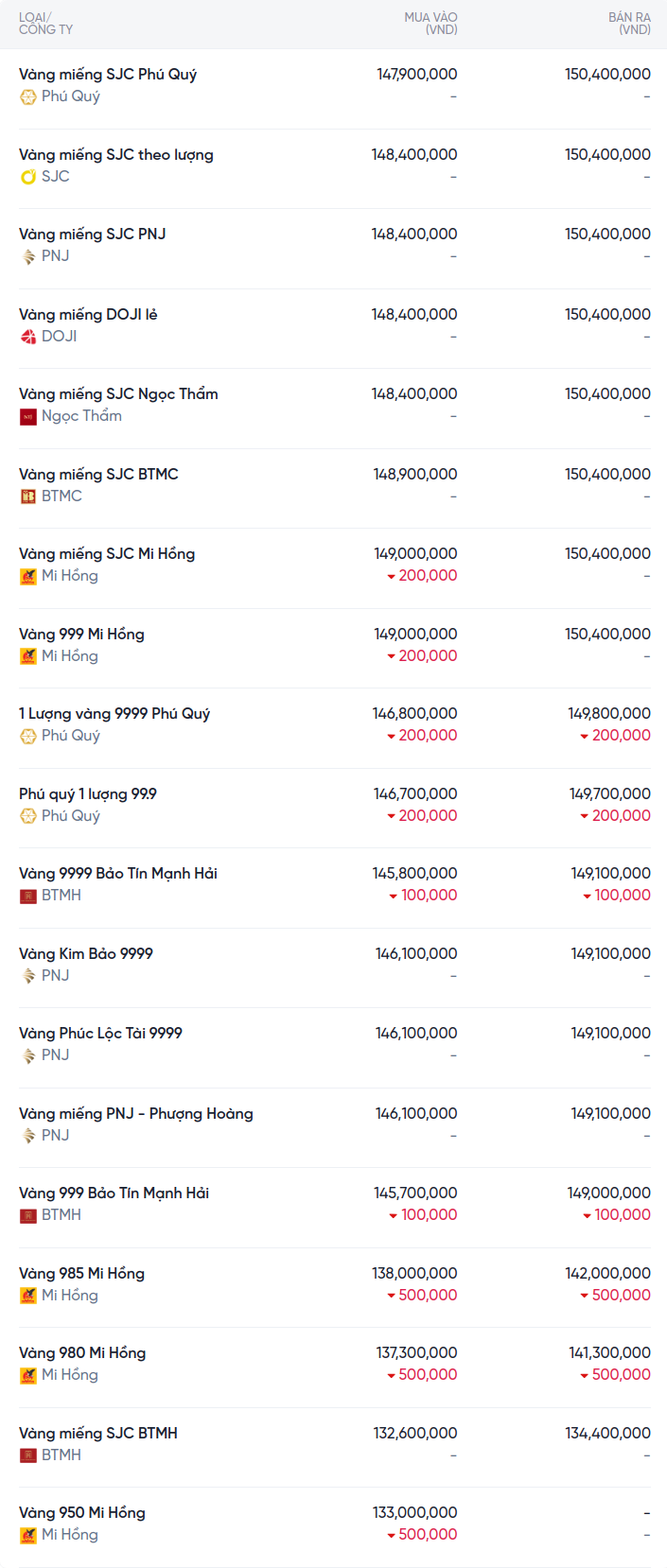Click buy price of Vàng miếng SJC BTMH

point(415,1434)
